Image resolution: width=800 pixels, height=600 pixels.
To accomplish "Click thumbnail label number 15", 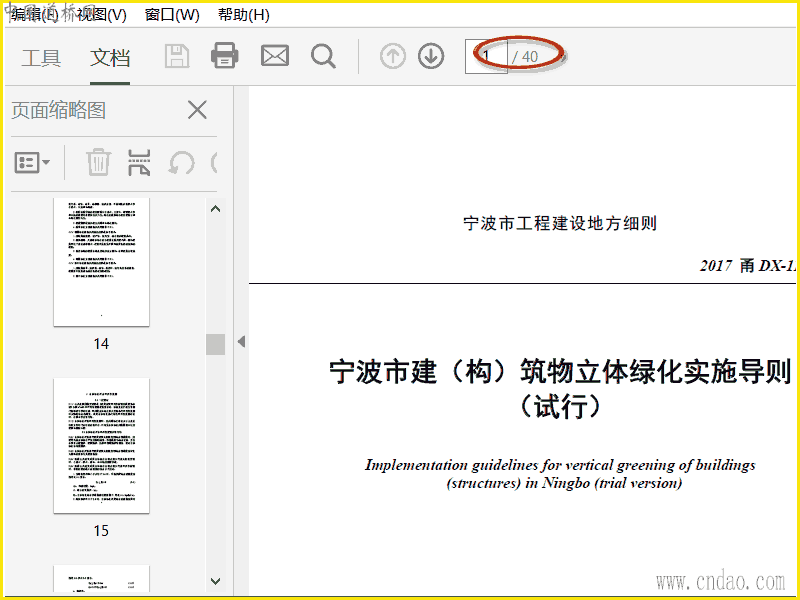I will coord(101,531).
